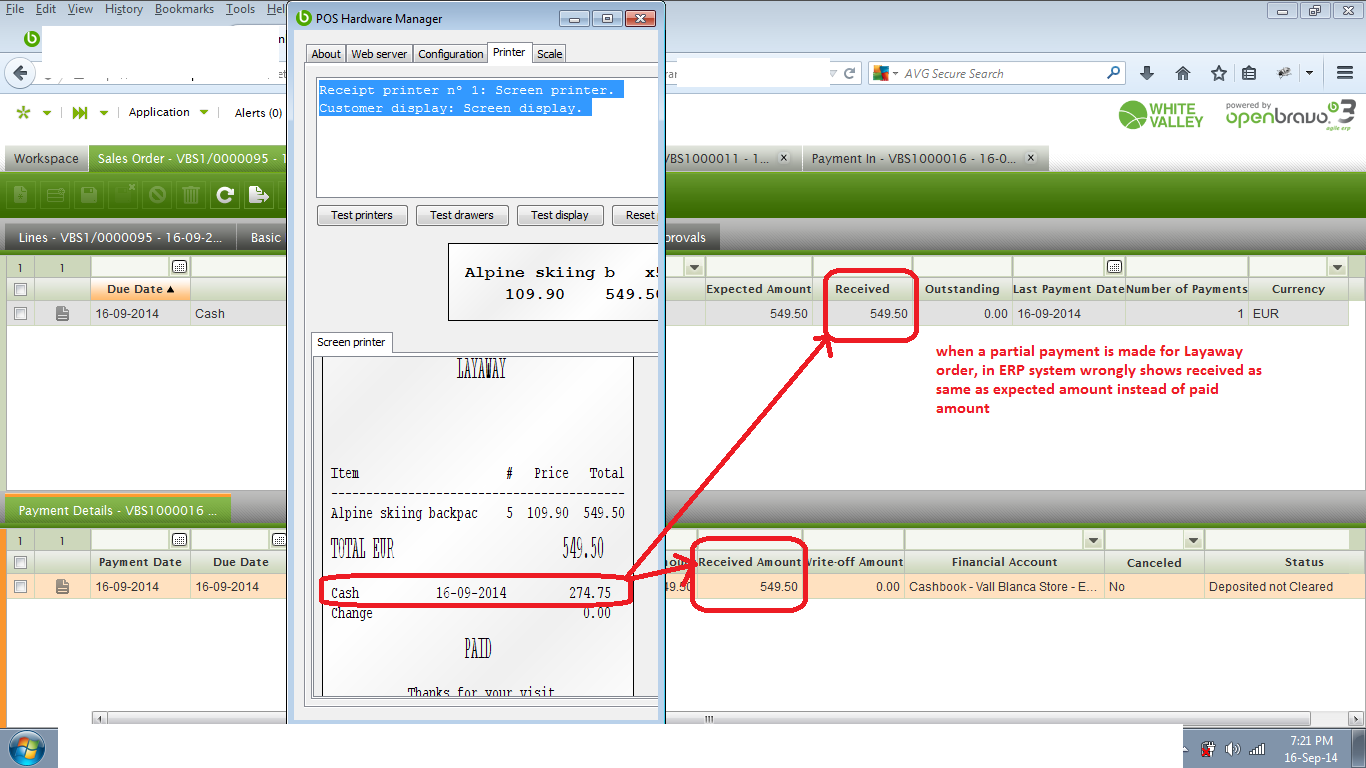Click the Reset button in POS Hardware Manager
1366x768 pixels.
tap(637, 215)
